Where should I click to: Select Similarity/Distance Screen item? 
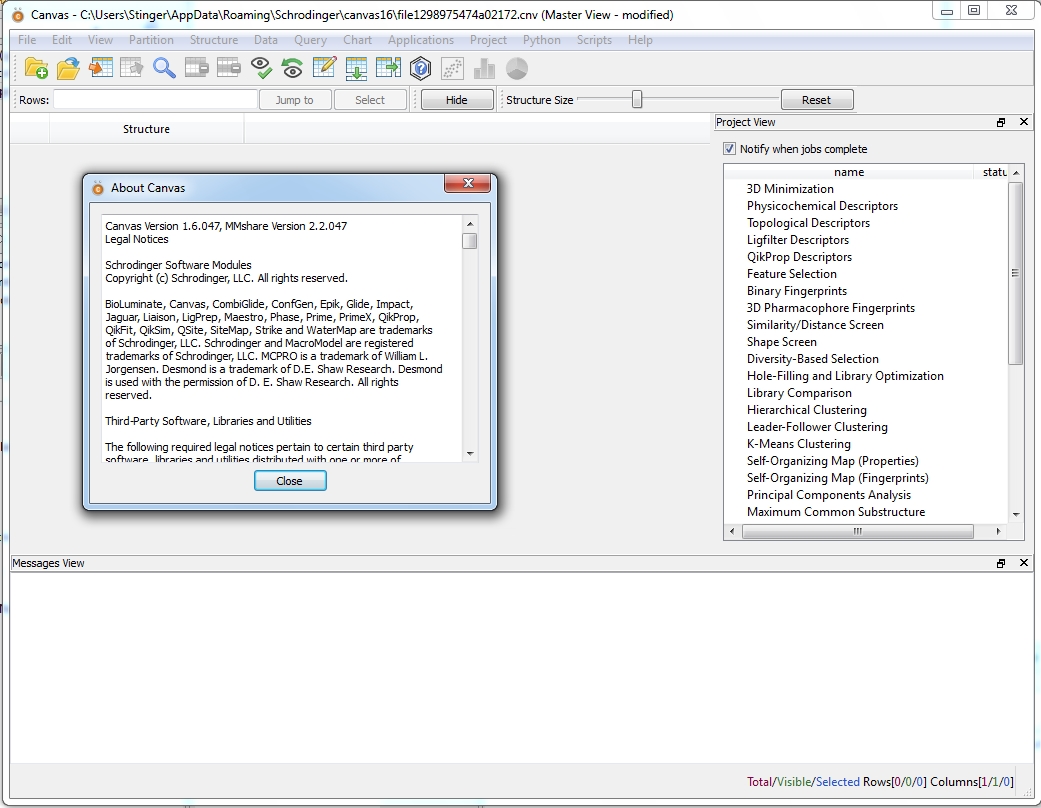tap(815, 325)
